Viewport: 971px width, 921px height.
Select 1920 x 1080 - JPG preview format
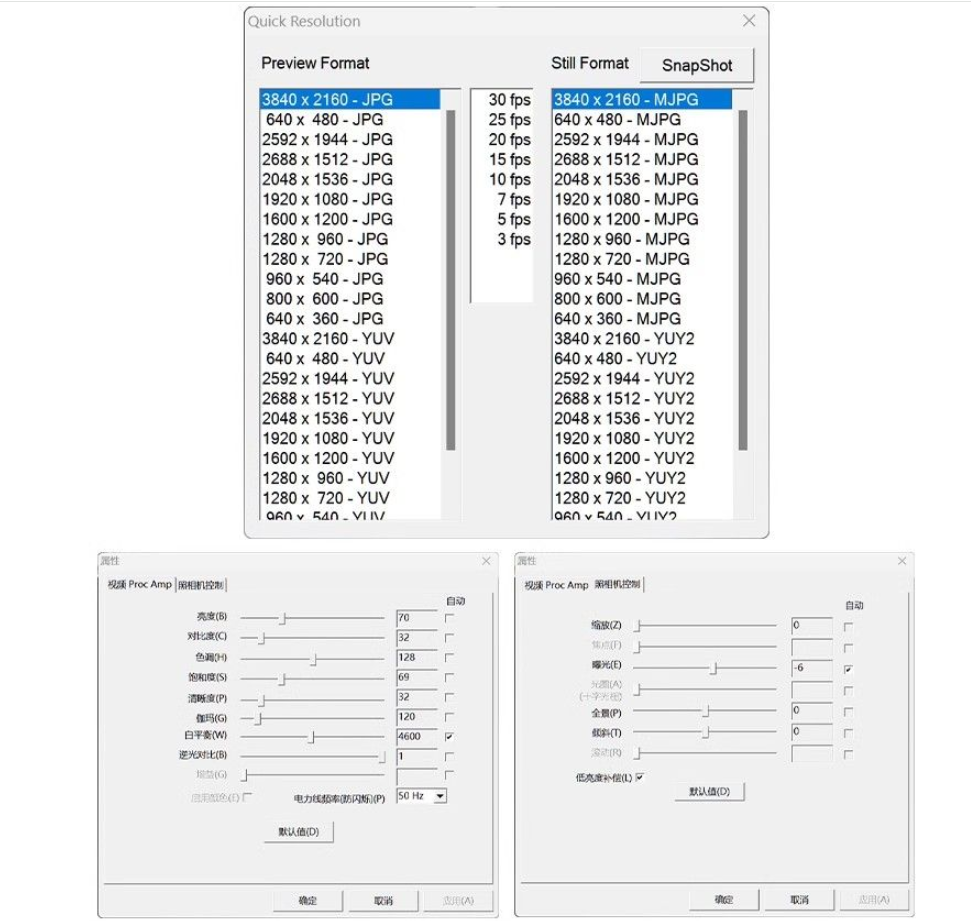click(350, 199)
